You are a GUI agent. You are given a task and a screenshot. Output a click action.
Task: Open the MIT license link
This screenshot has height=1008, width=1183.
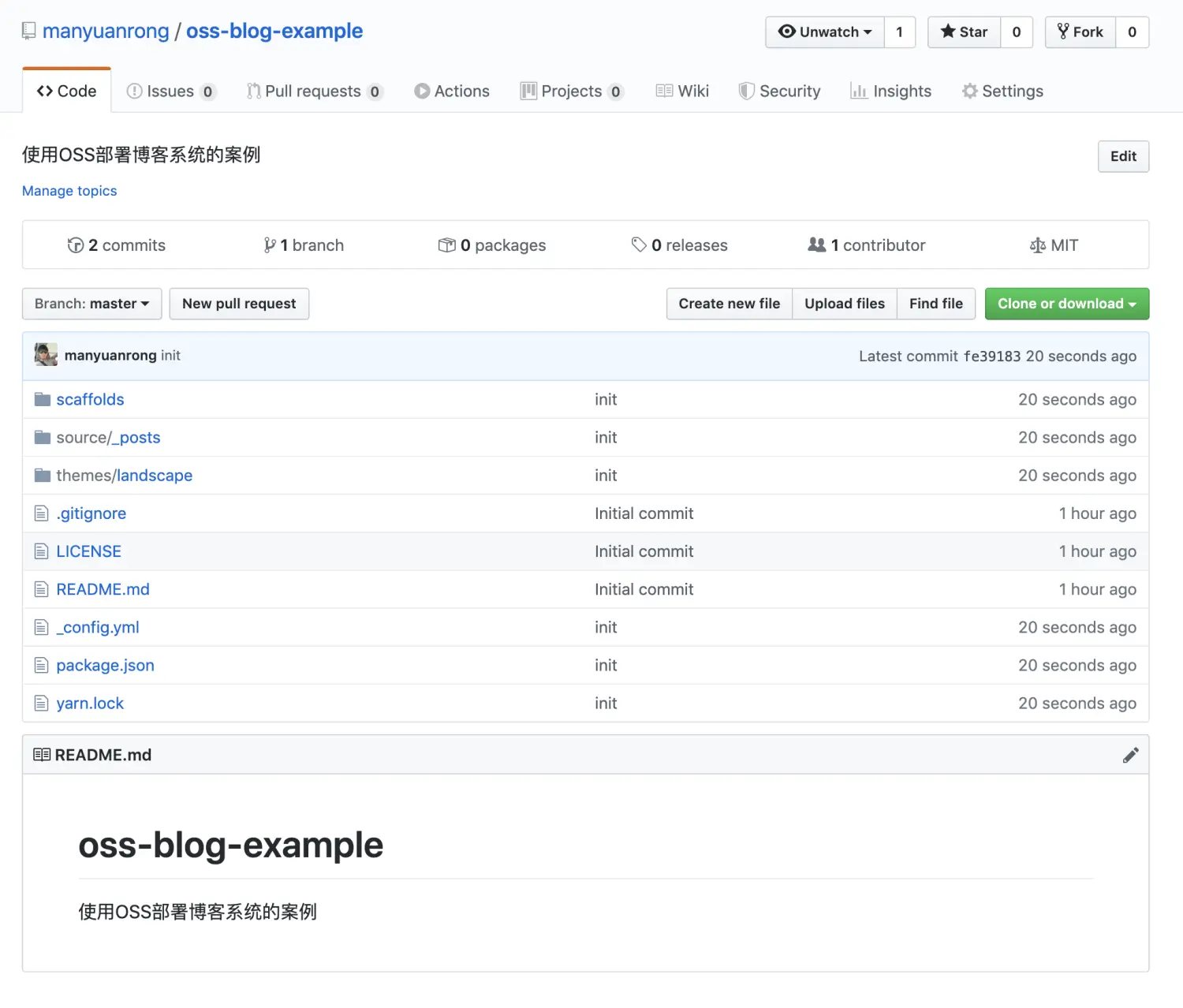1054,245
